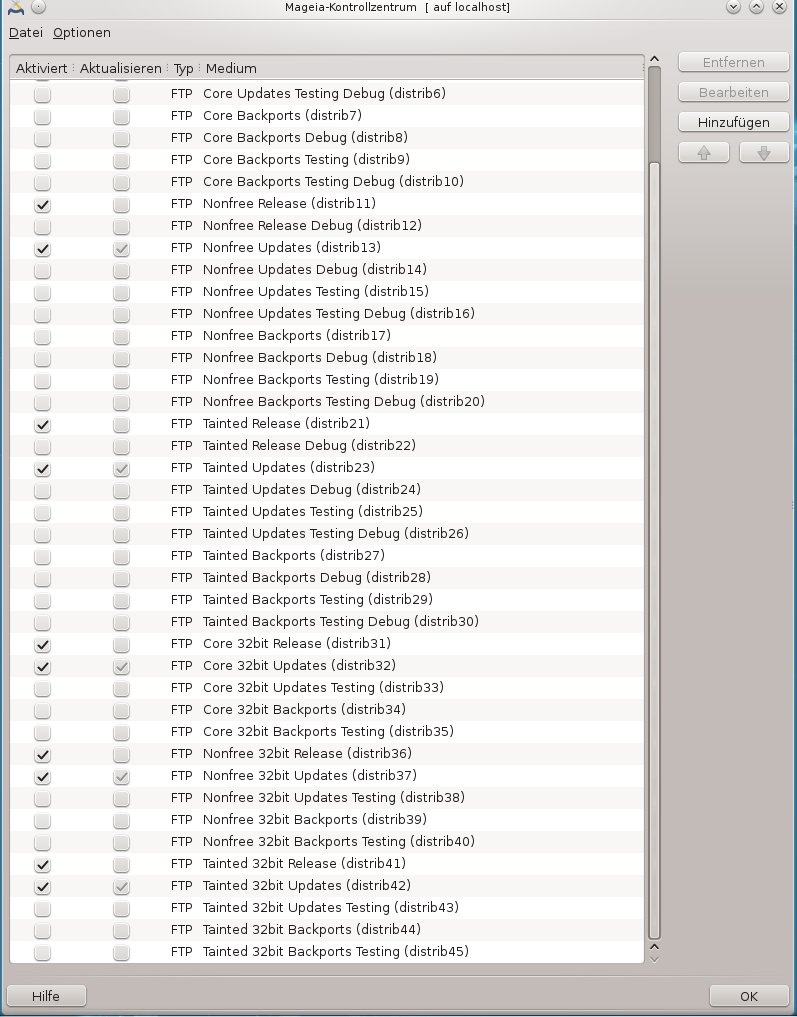Select row Nonfree Release Debug (distrib12)
Viewport: 797px width, 1017px height.
click(x=327, y=226)
